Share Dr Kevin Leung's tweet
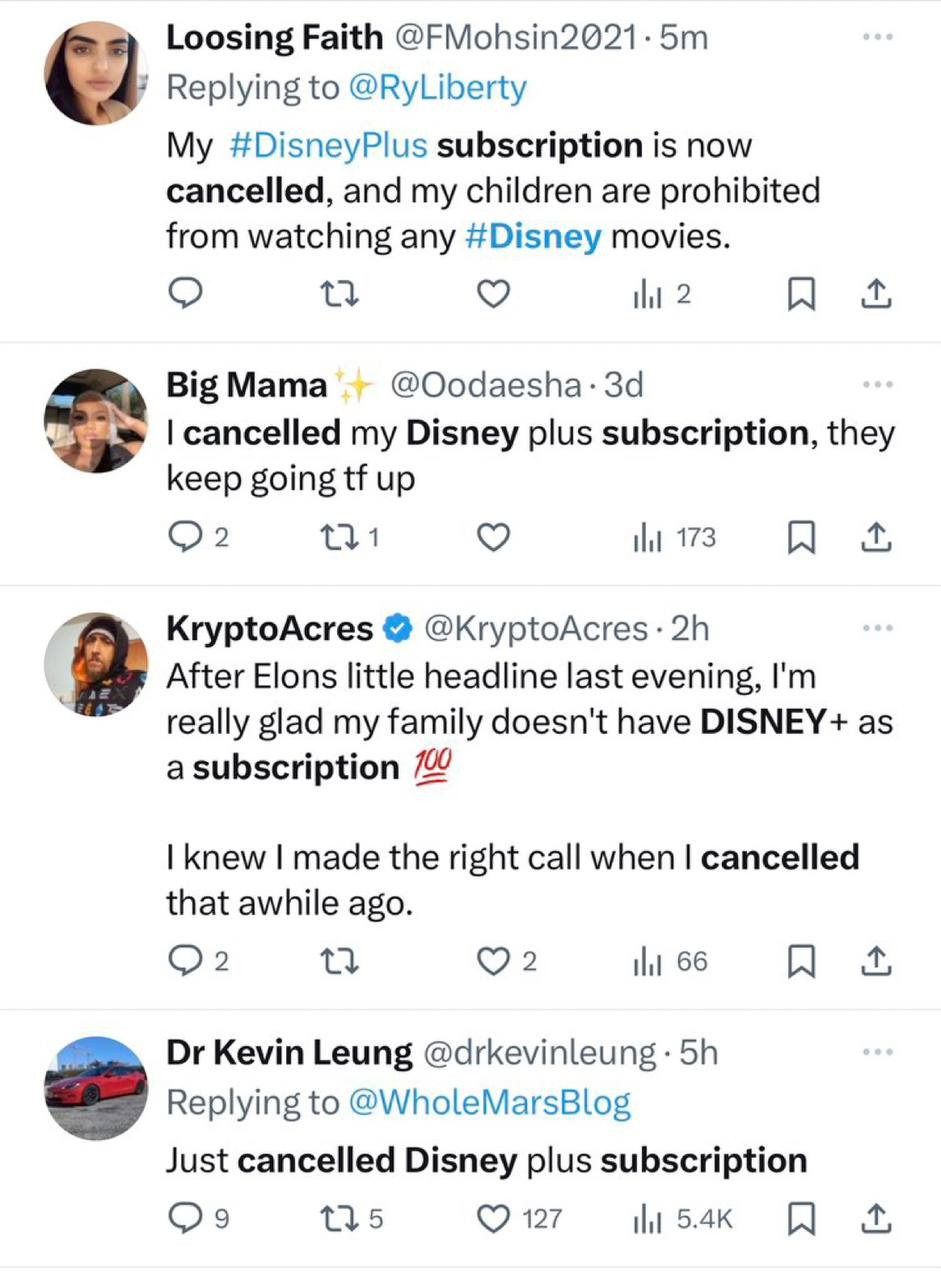Screen dimensions: 941x1280 (876, 1219)
